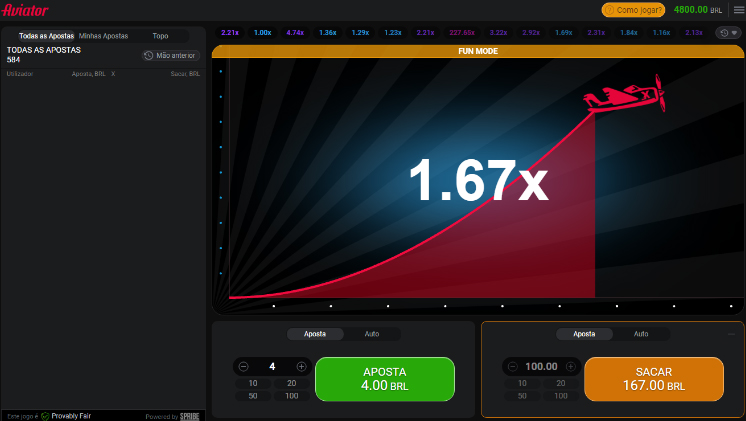Click left bet amount field showing 4
Screen dimensions: 746x421
pyautogui.click(x=272, y=366)
